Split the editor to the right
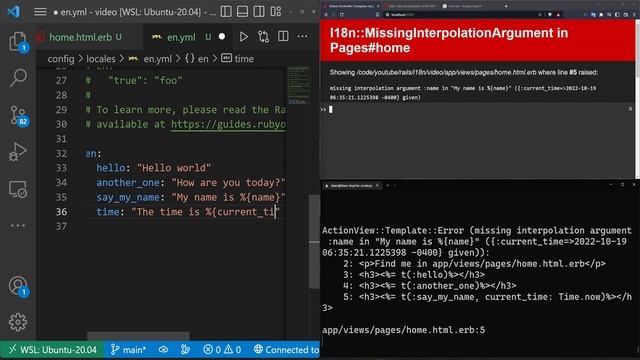Image resolution: width=640 pixels, height=360 pixels. tap(283, 37)
